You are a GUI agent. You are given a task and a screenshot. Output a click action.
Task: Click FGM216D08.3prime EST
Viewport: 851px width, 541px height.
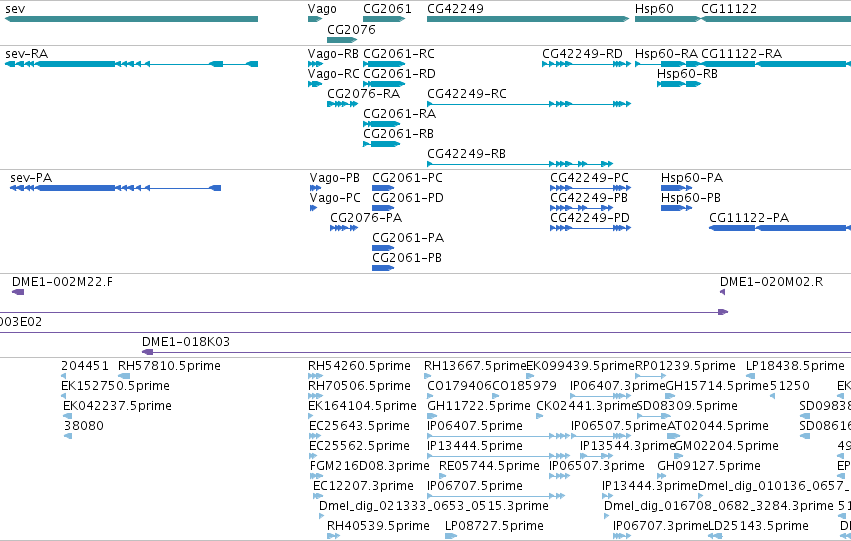(x=316, y=476)
